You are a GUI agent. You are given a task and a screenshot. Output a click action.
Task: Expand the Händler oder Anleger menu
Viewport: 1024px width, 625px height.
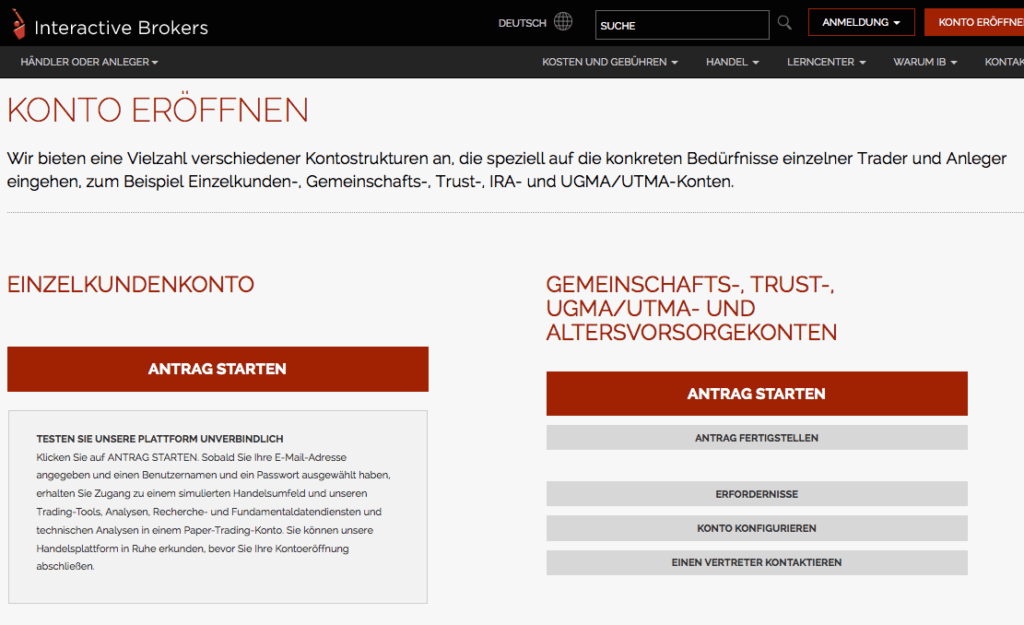[89, 62]
